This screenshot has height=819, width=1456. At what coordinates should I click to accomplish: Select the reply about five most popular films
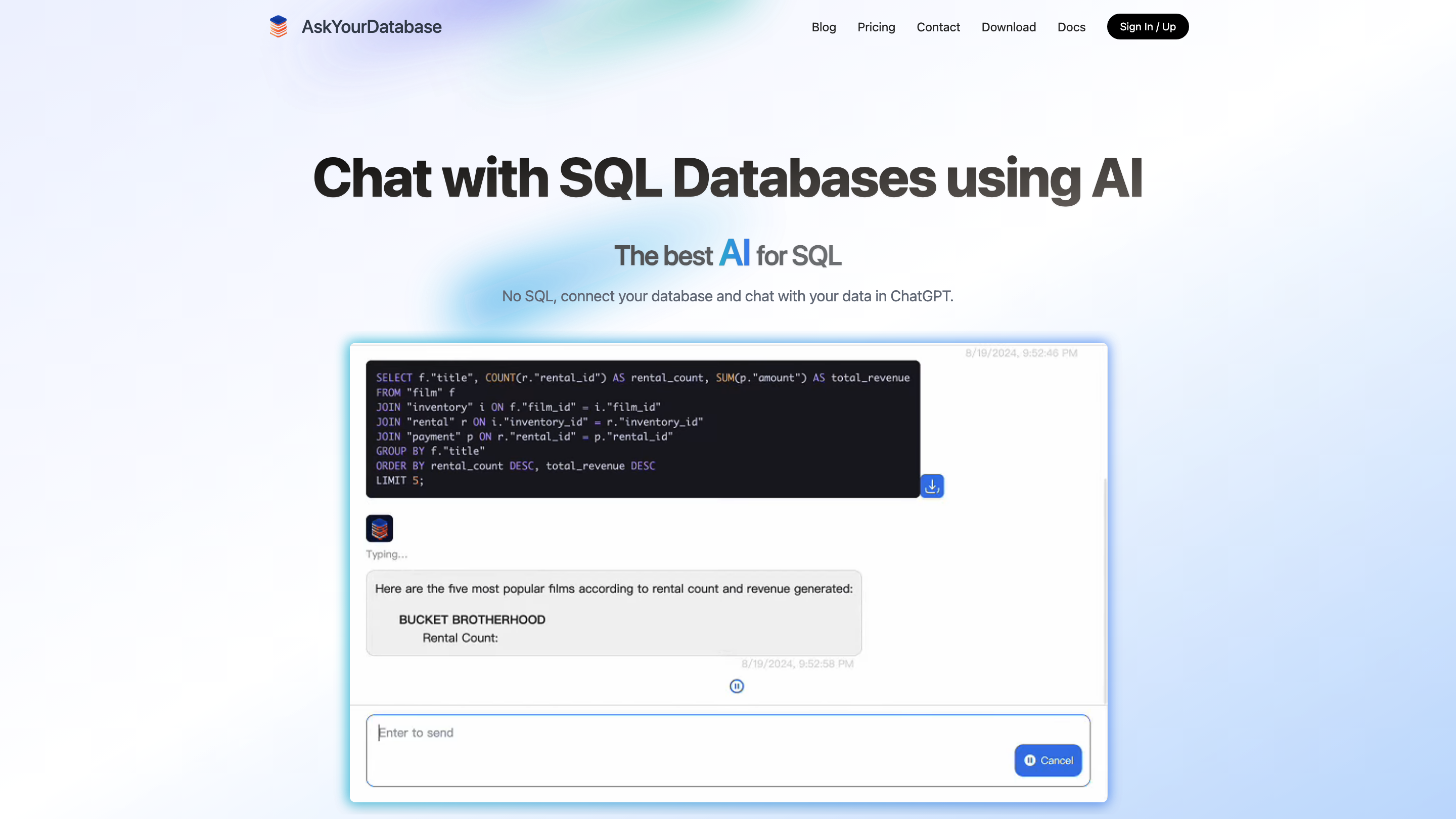(x=613, y=613)
